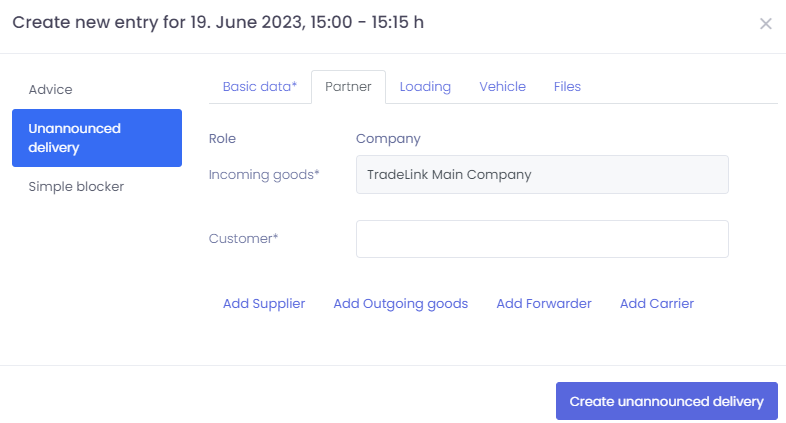This screenshot has height=423, width=786.
Task: Add a Carrier partner role
Action: (x=656, y=303)
